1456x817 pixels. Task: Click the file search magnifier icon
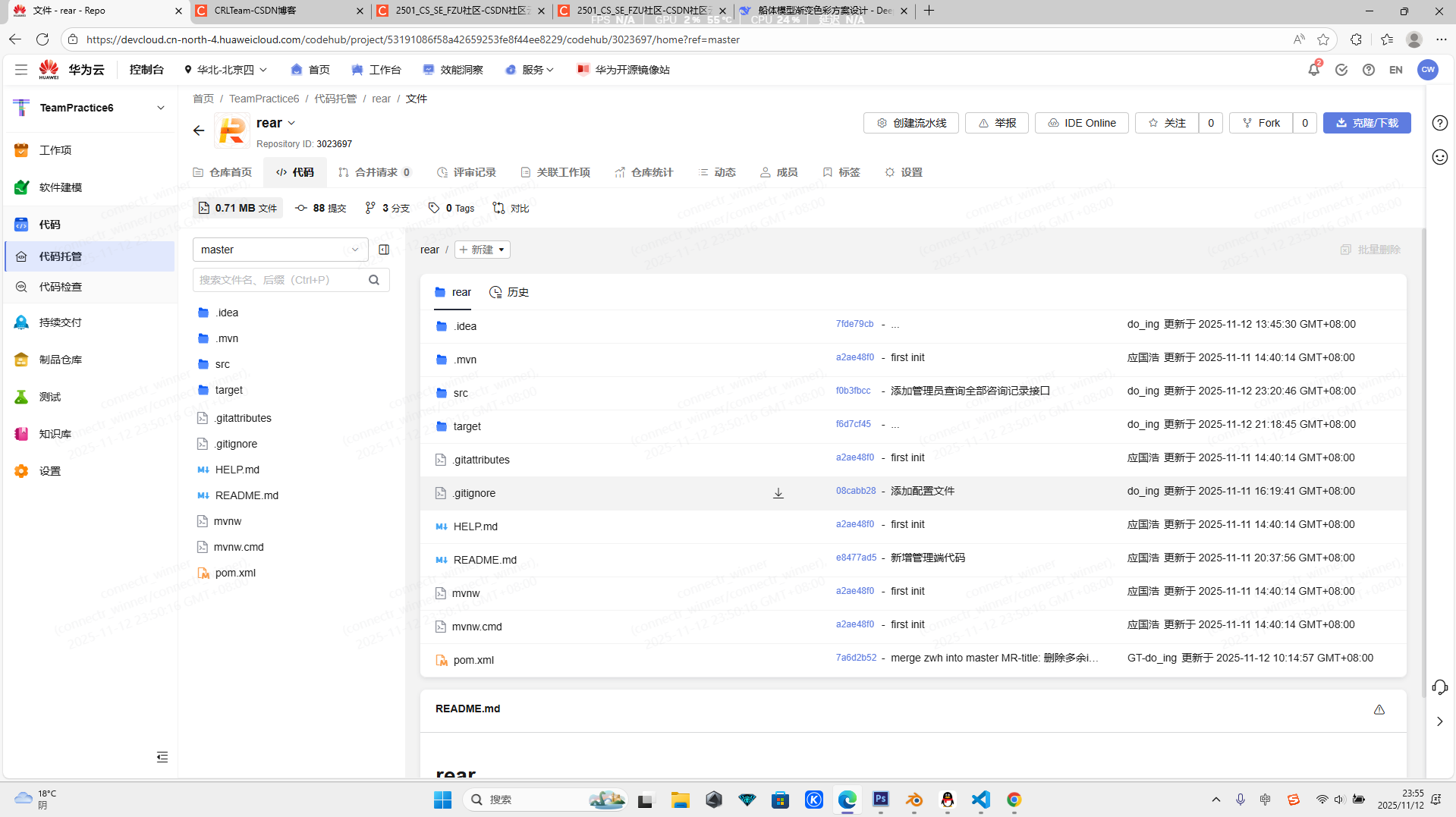point(374,279)
